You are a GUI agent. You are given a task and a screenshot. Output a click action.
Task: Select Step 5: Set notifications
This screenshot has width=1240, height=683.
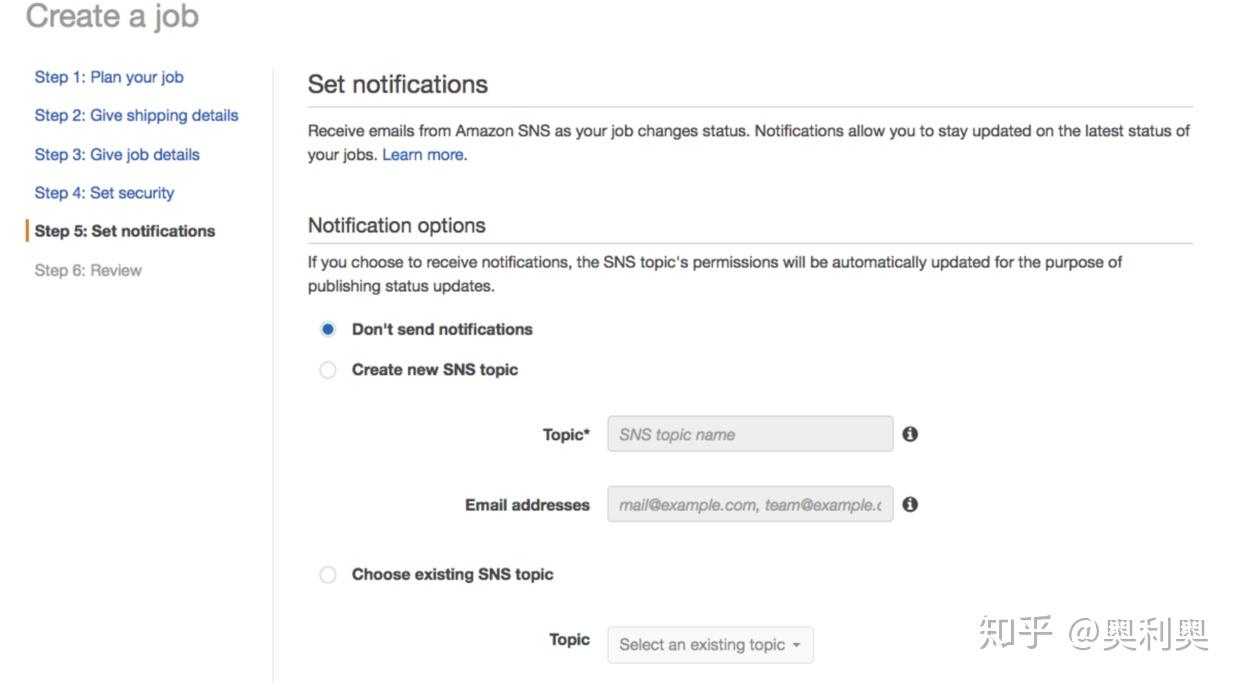125,231
